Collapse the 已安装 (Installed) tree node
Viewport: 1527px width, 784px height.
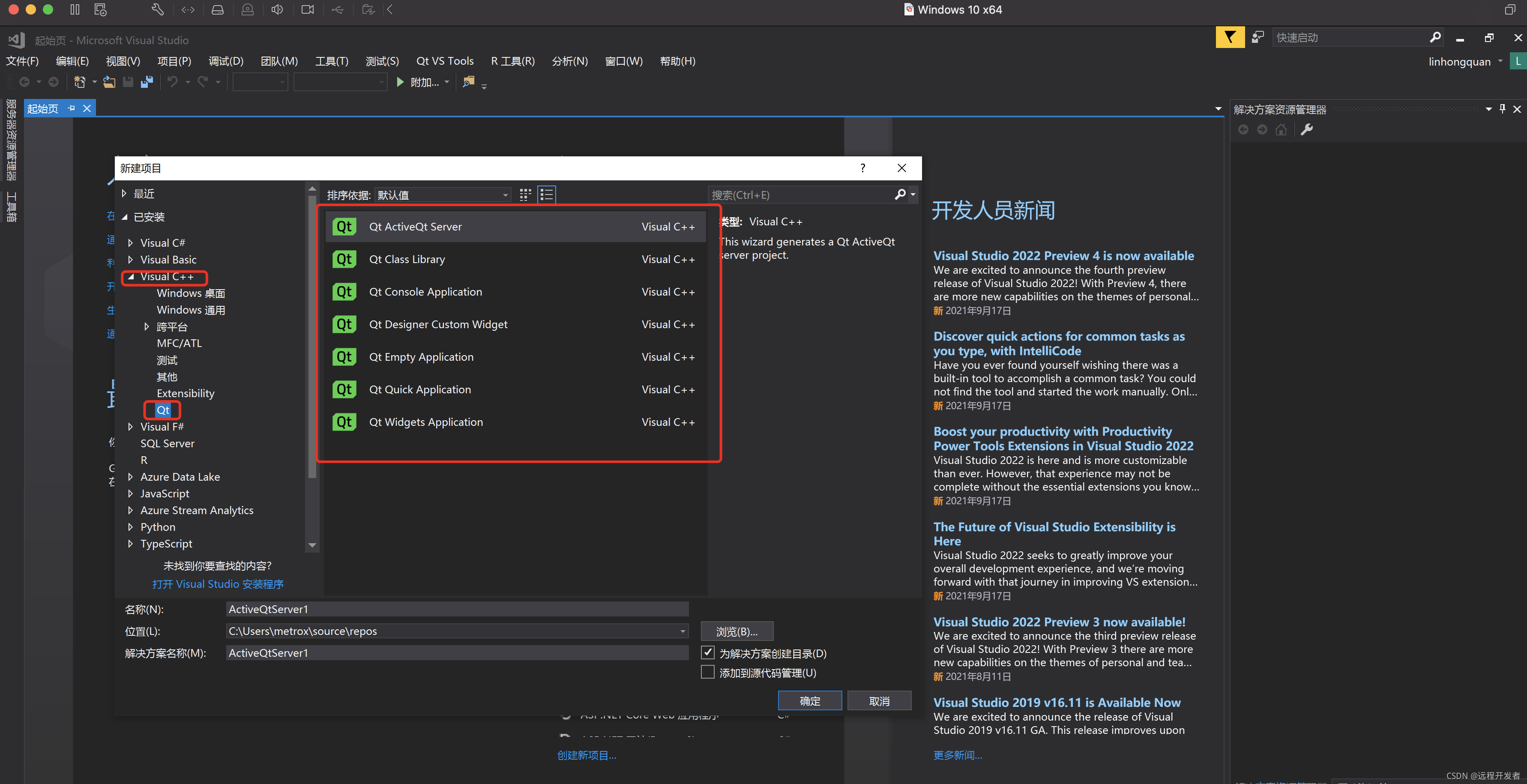[x=125, y=217]
